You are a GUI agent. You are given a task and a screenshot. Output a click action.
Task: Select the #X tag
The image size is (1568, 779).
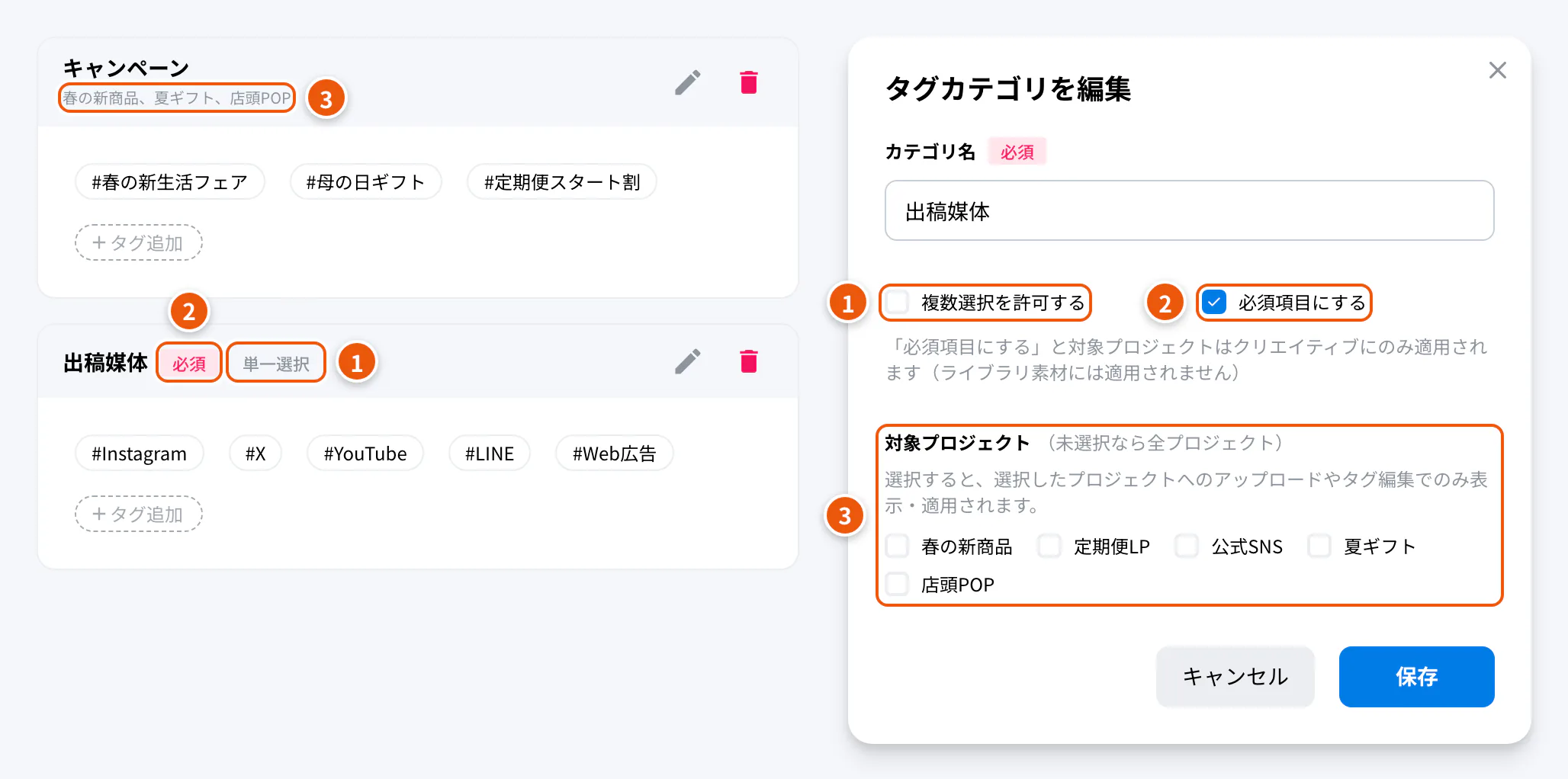pos(255,453)
